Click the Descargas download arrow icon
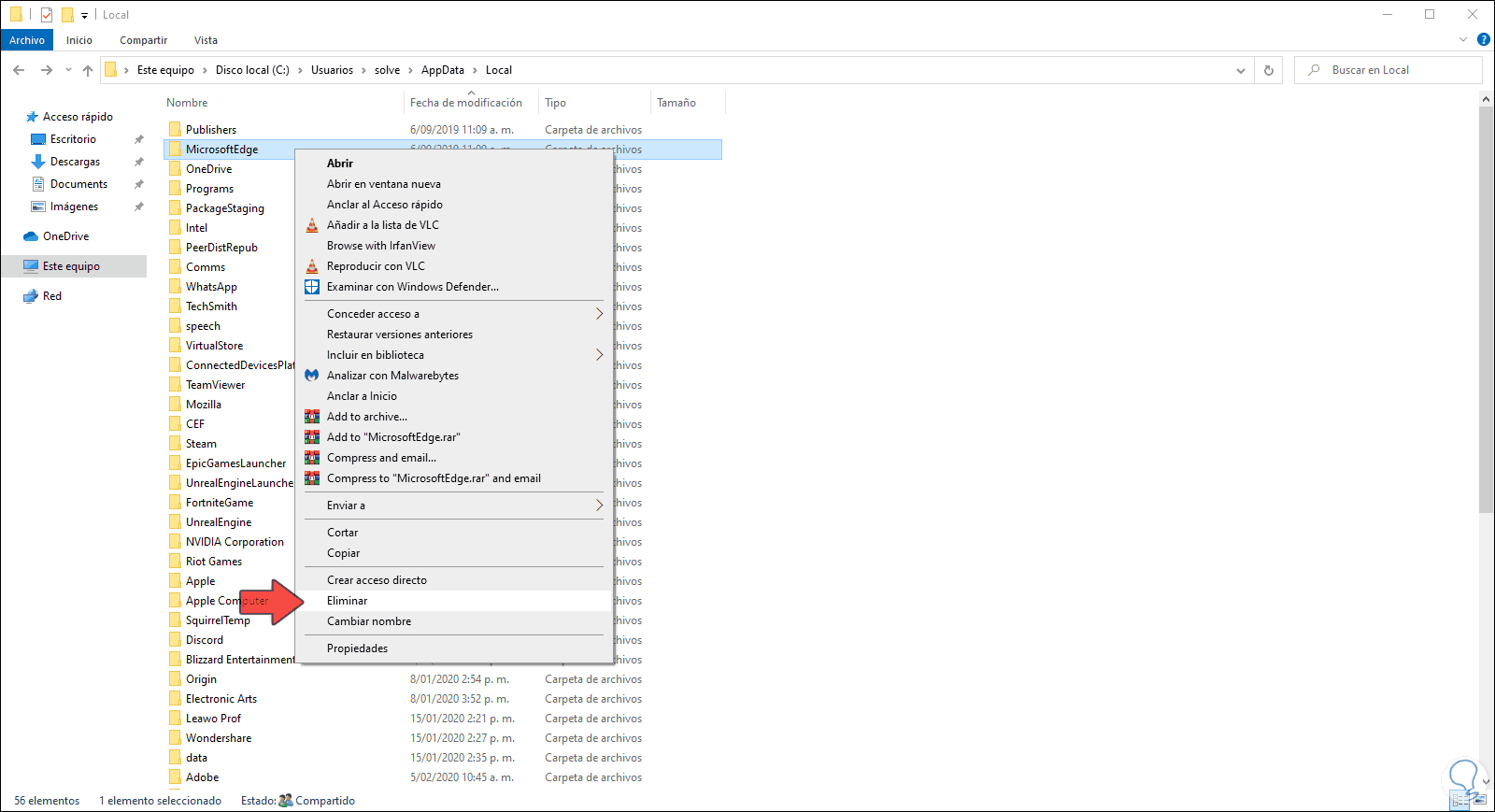The image size is (1495, 812). pos(38,162)
